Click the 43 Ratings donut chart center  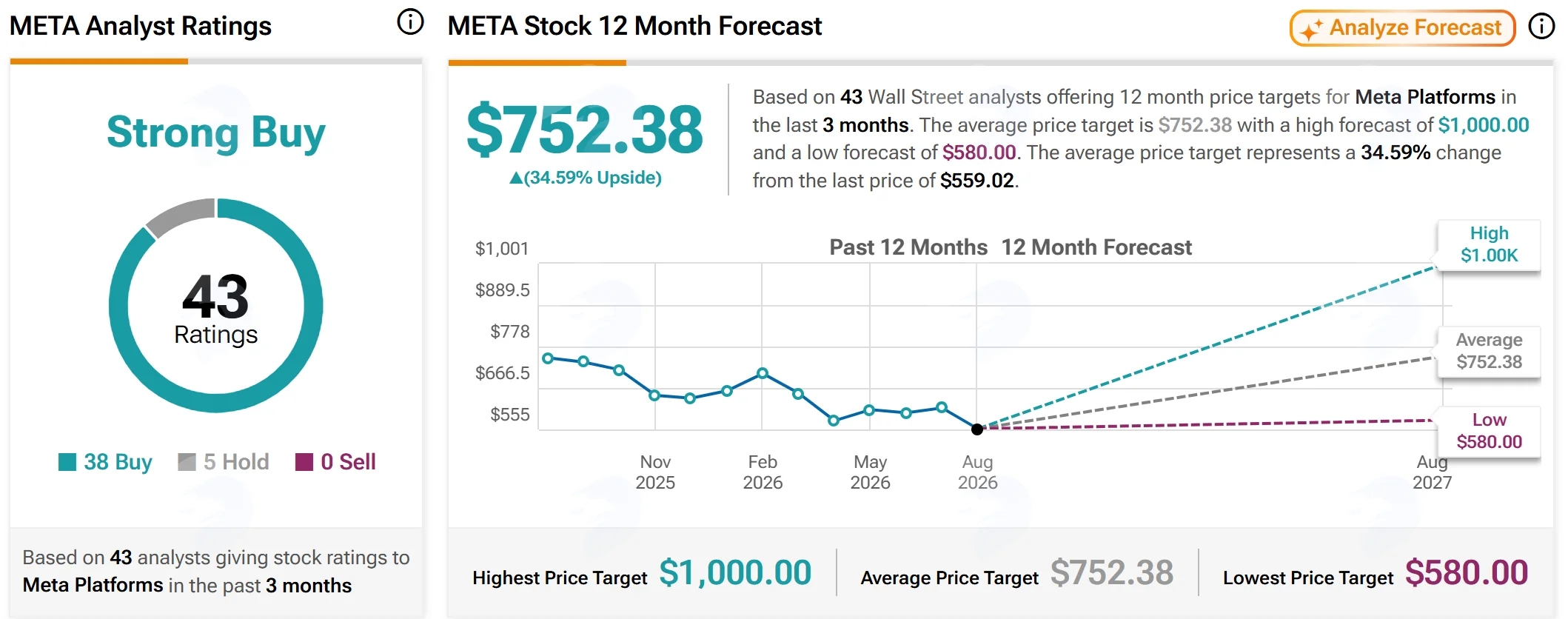click(216, 306)
